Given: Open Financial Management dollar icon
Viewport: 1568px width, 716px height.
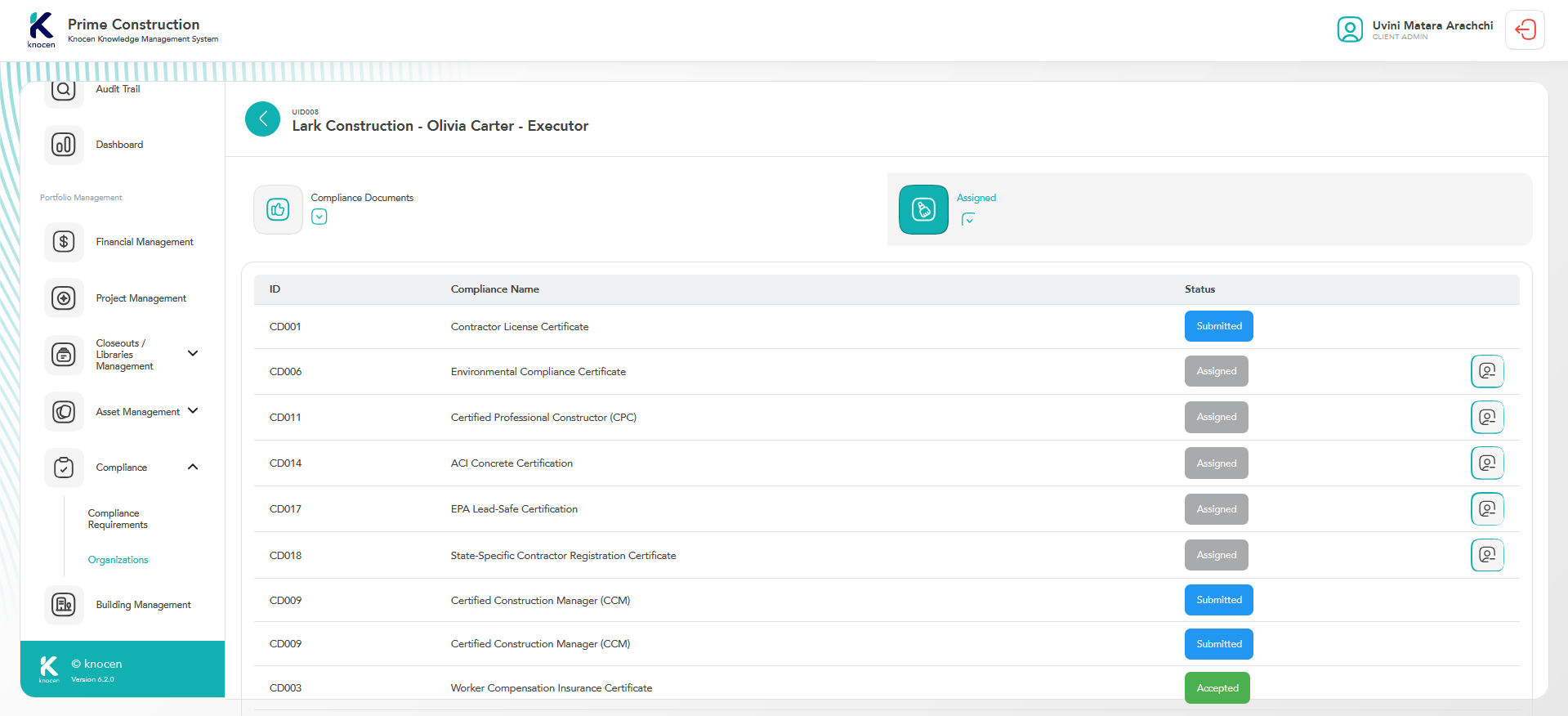Looking at the screenshot, I should [64, 242].
